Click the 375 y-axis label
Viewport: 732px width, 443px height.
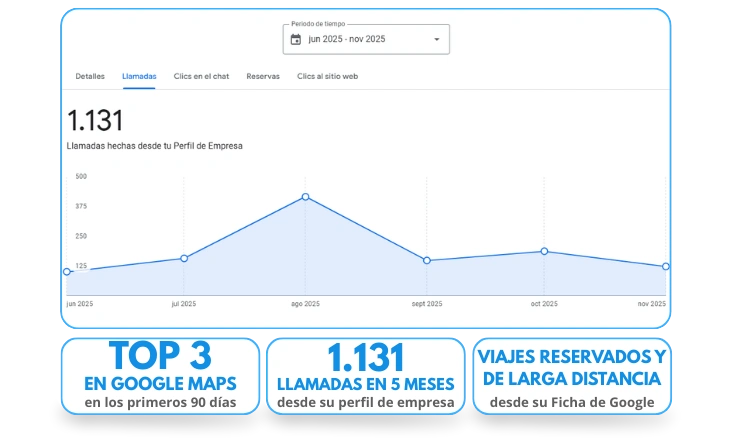click(x=81, y=206)
